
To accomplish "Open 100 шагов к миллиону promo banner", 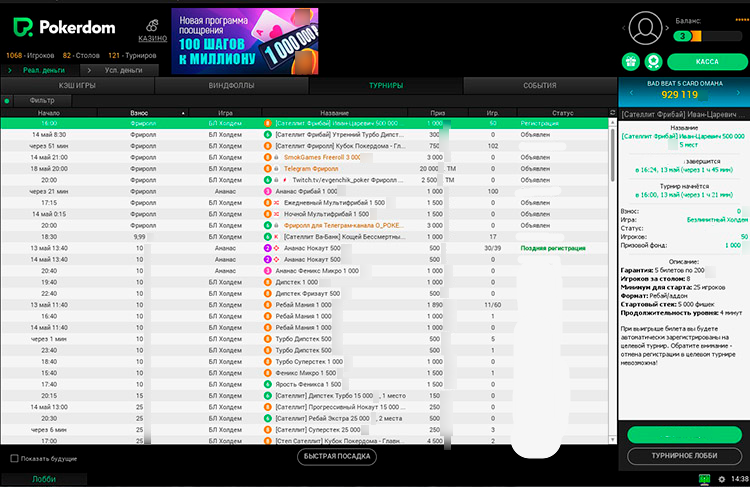I will point(245,41).
